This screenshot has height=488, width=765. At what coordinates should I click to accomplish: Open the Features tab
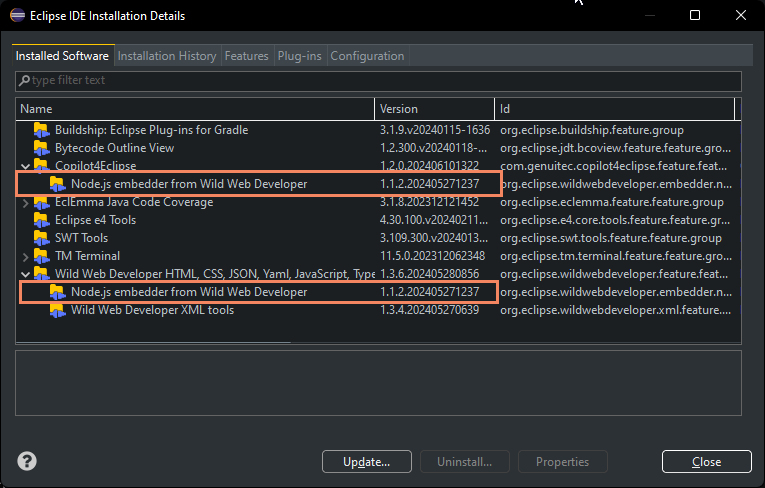click(x=246, y=56)
